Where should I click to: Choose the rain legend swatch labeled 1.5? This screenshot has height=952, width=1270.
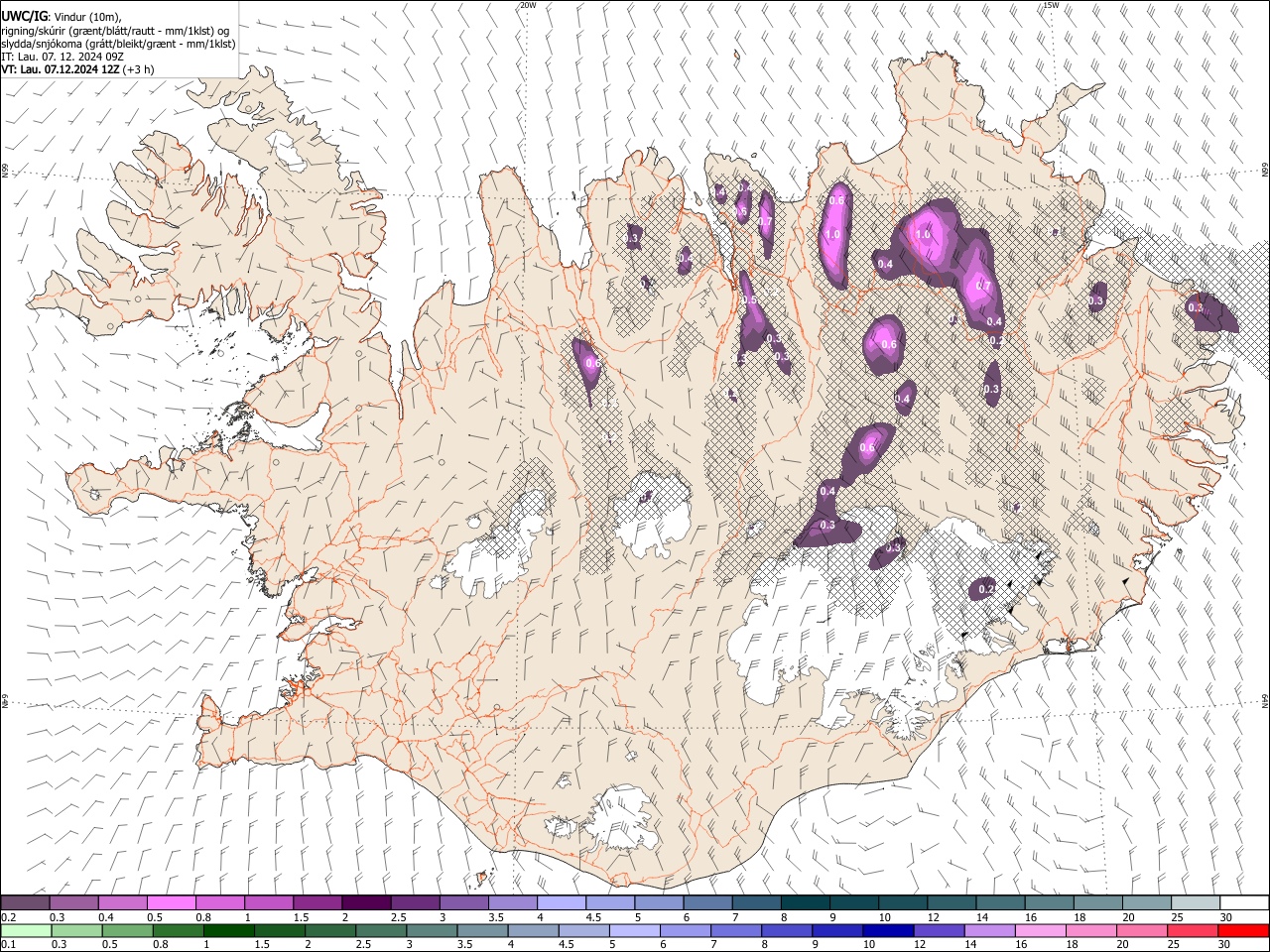tap(280, 931)
